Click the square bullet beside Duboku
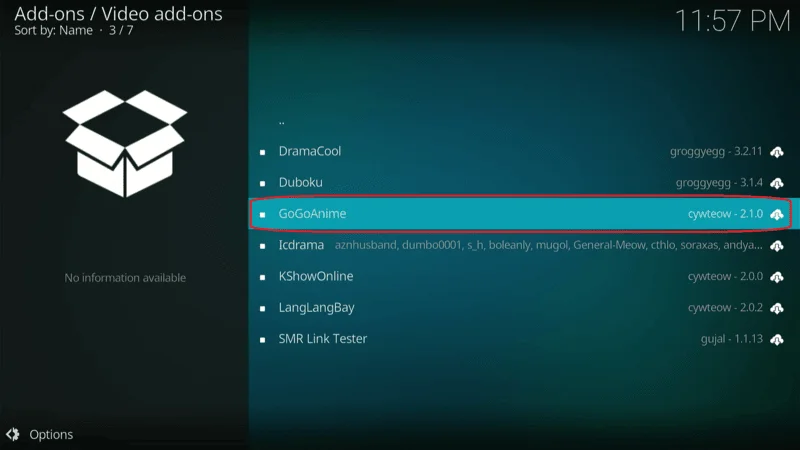The height and width of the screenshot is (450, 800). (262, 183)
